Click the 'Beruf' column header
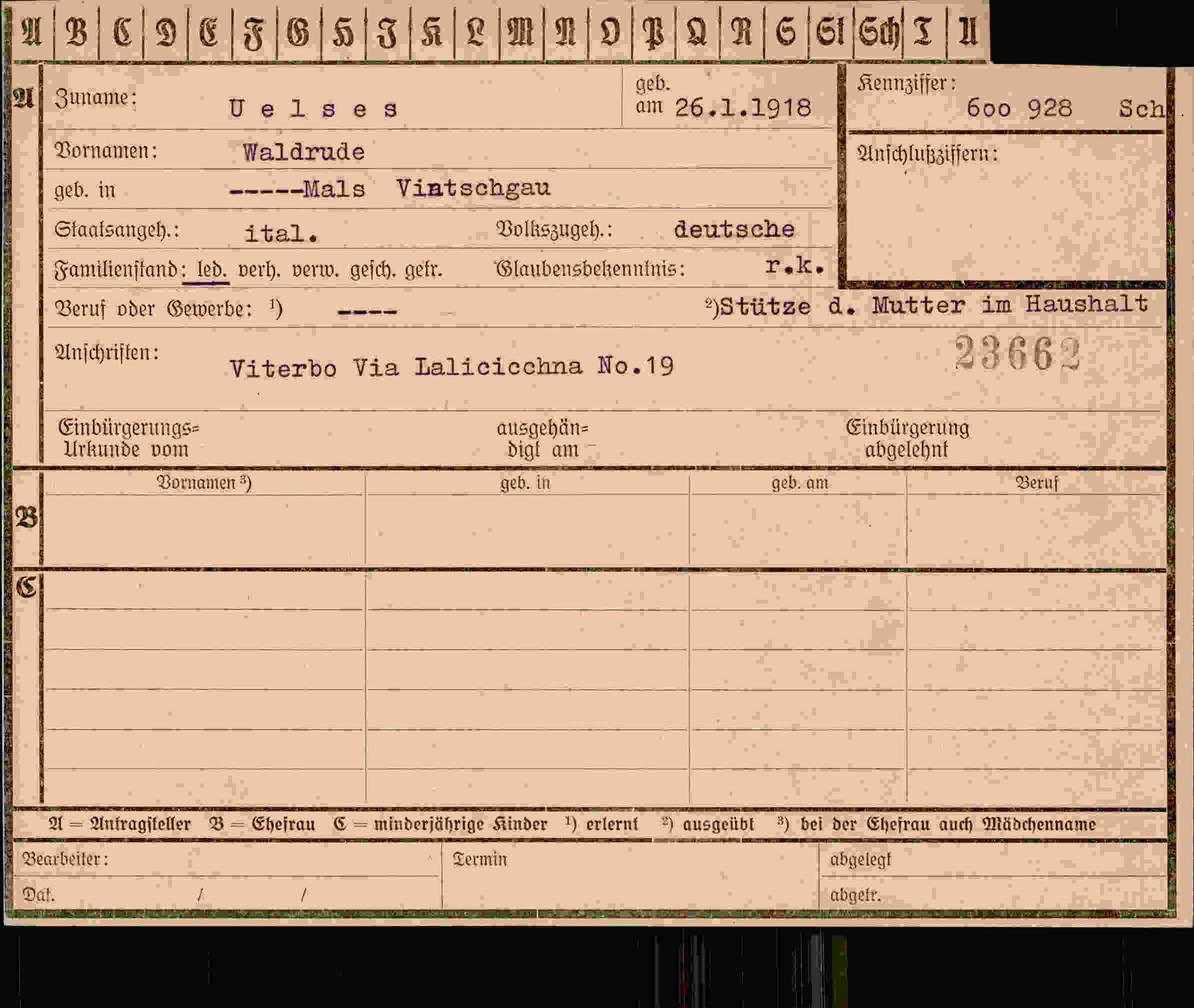 coord(1037,483)
